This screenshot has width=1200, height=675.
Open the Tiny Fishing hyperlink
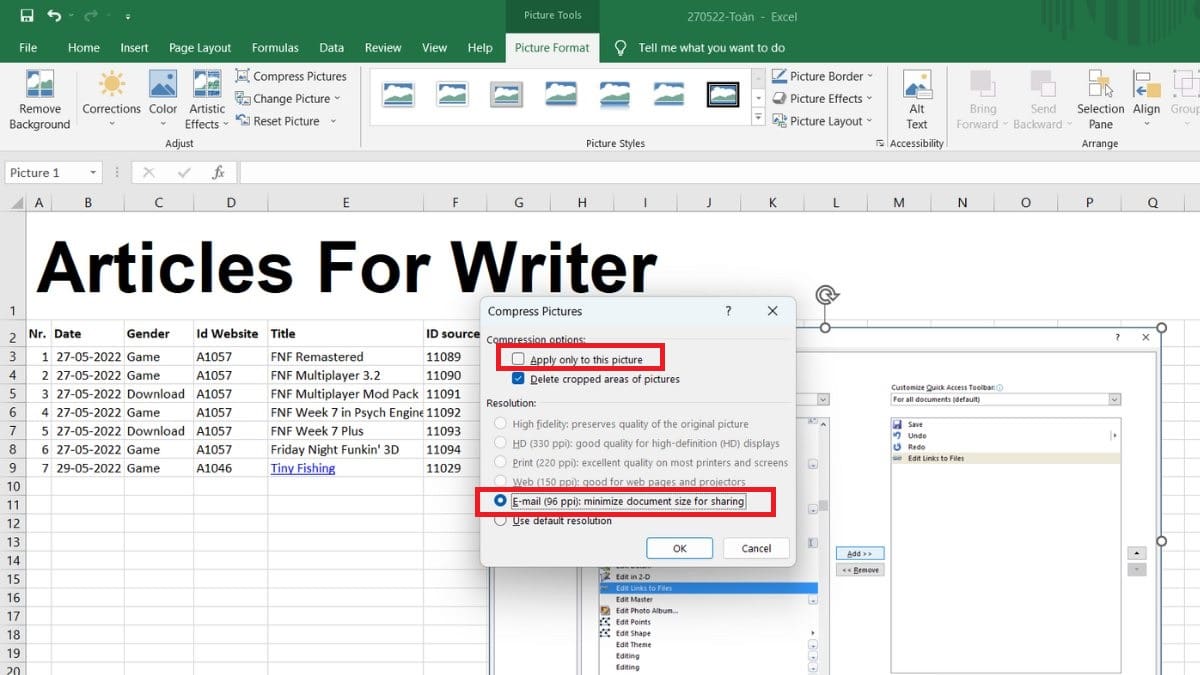click(x=302, y=468)
